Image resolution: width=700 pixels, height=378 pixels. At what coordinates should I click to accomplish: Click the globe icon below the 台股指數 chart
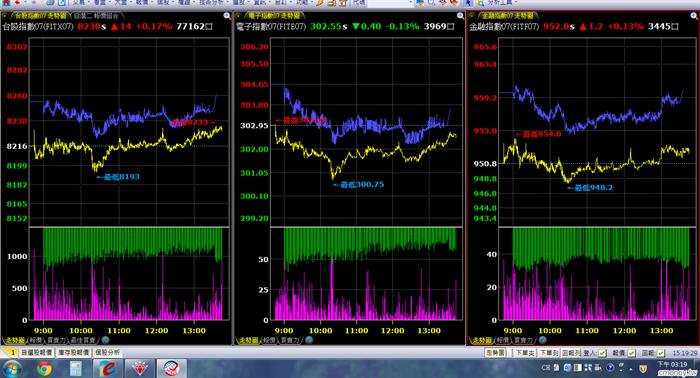(105, 340)
